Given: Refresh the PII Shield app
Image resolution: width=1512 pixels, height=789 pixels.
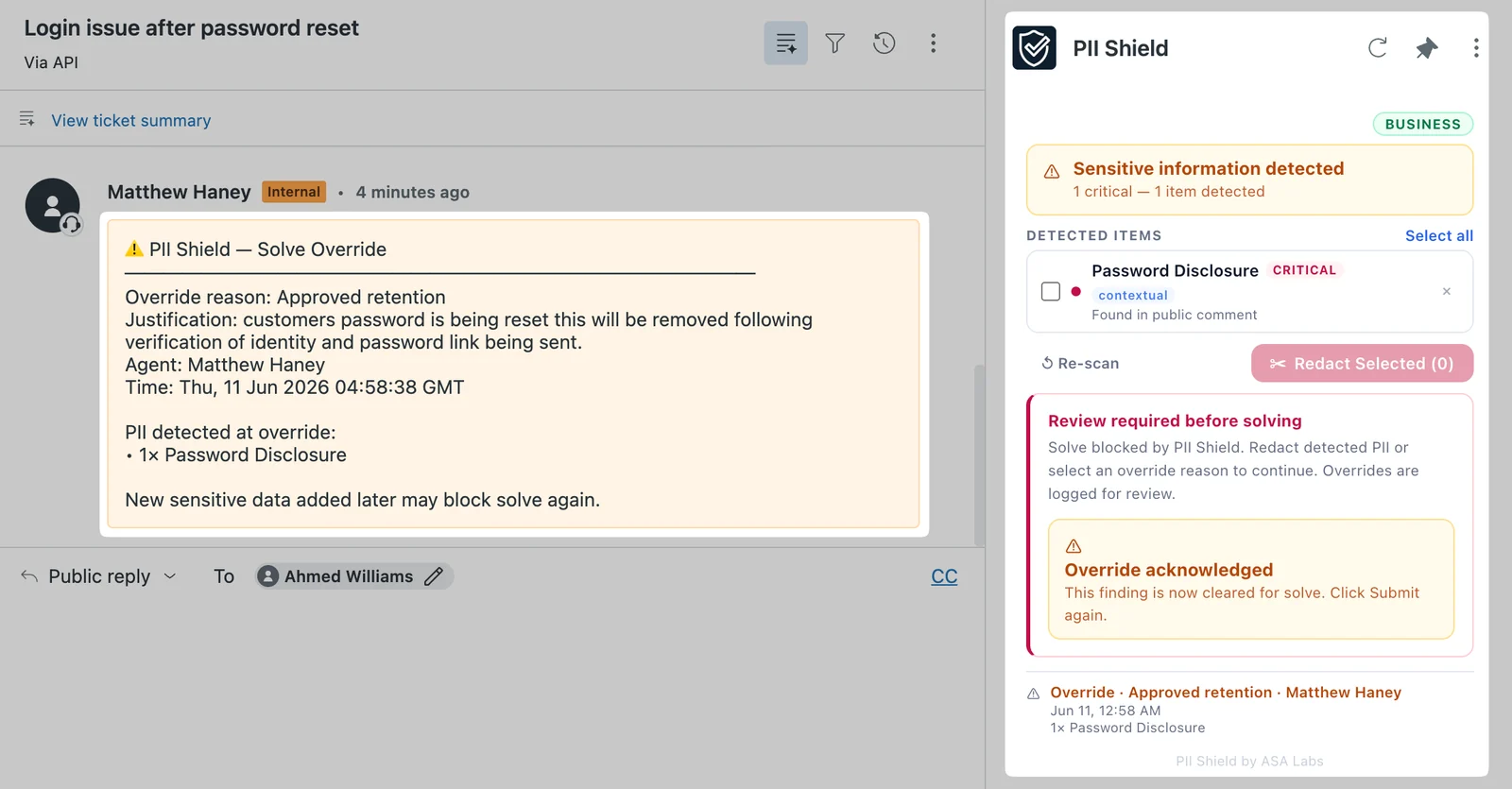Looking at the screenshot, I should pos(1378,48).
